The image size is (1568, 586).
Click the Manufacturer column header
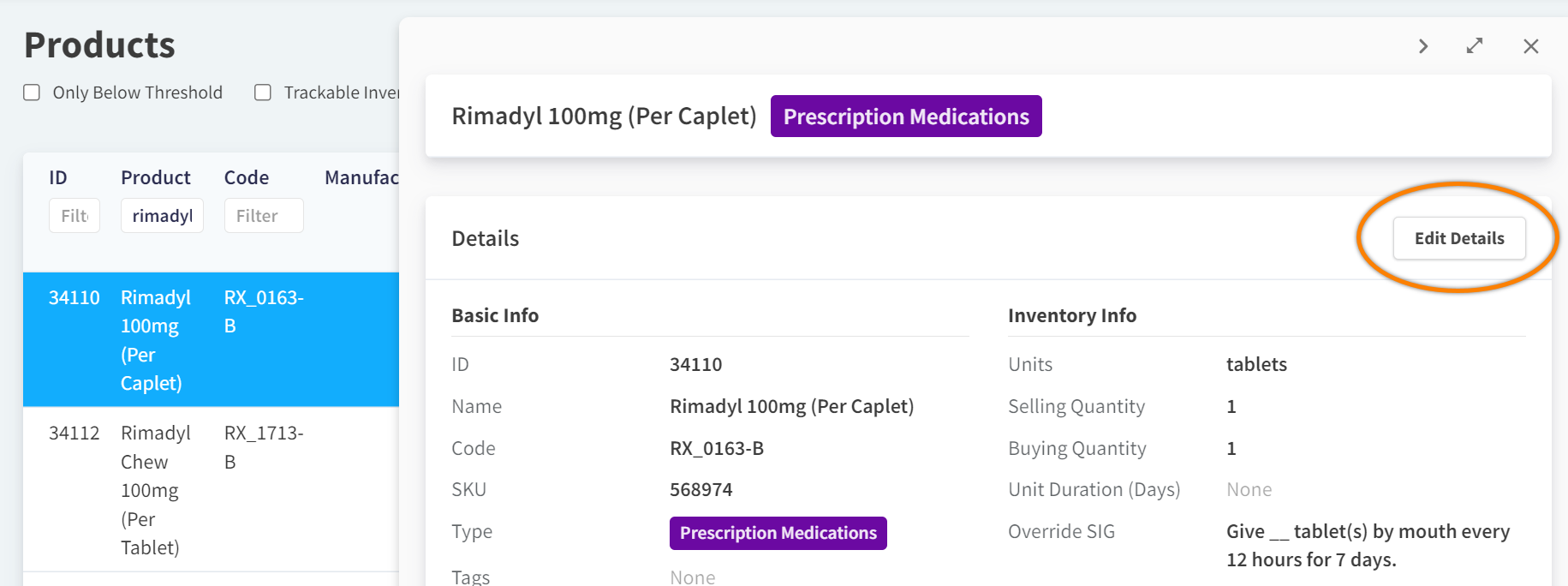361,177
